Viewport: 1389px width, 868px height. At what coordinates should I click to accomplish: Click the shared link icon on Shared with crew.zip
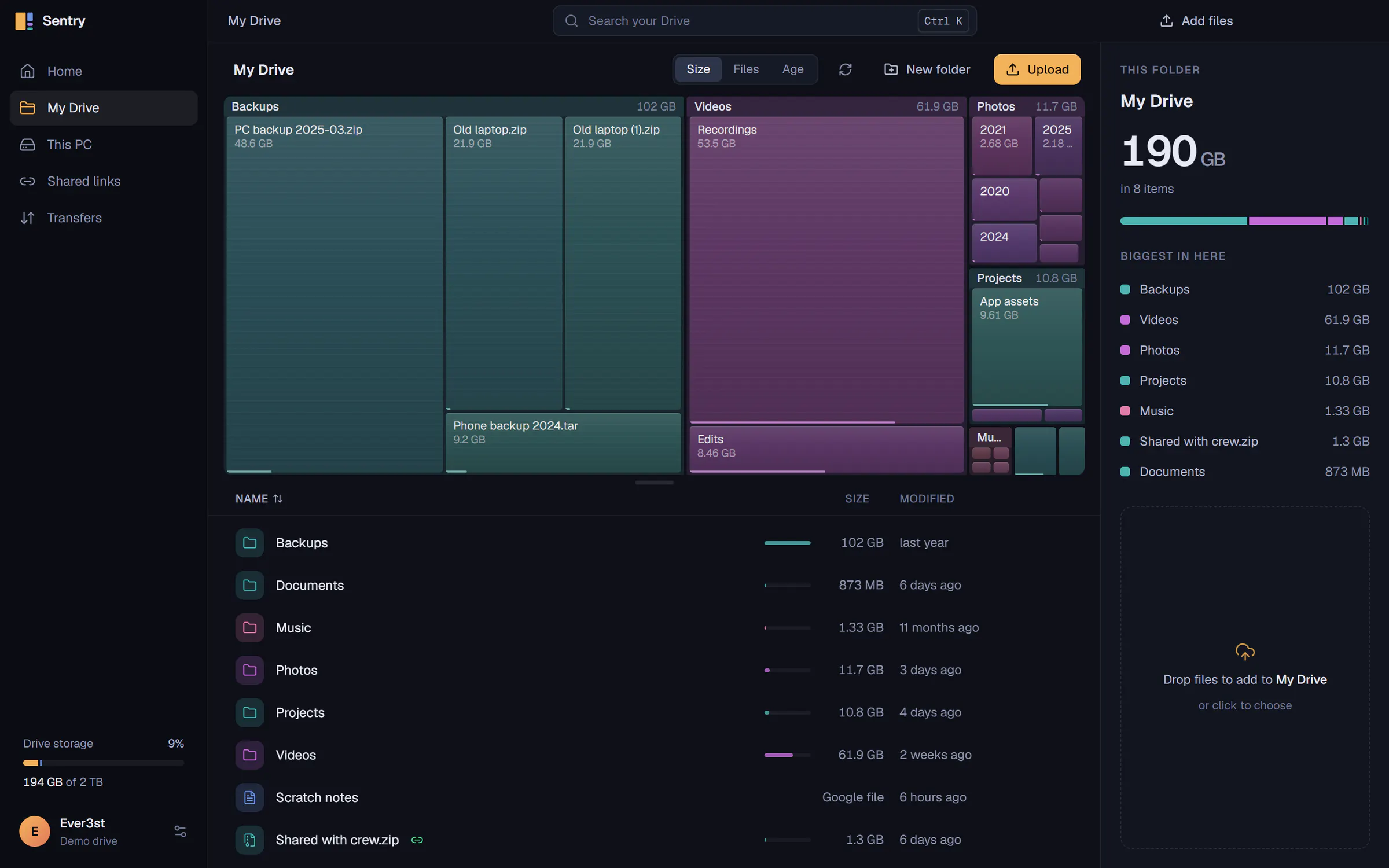point(417,840)
